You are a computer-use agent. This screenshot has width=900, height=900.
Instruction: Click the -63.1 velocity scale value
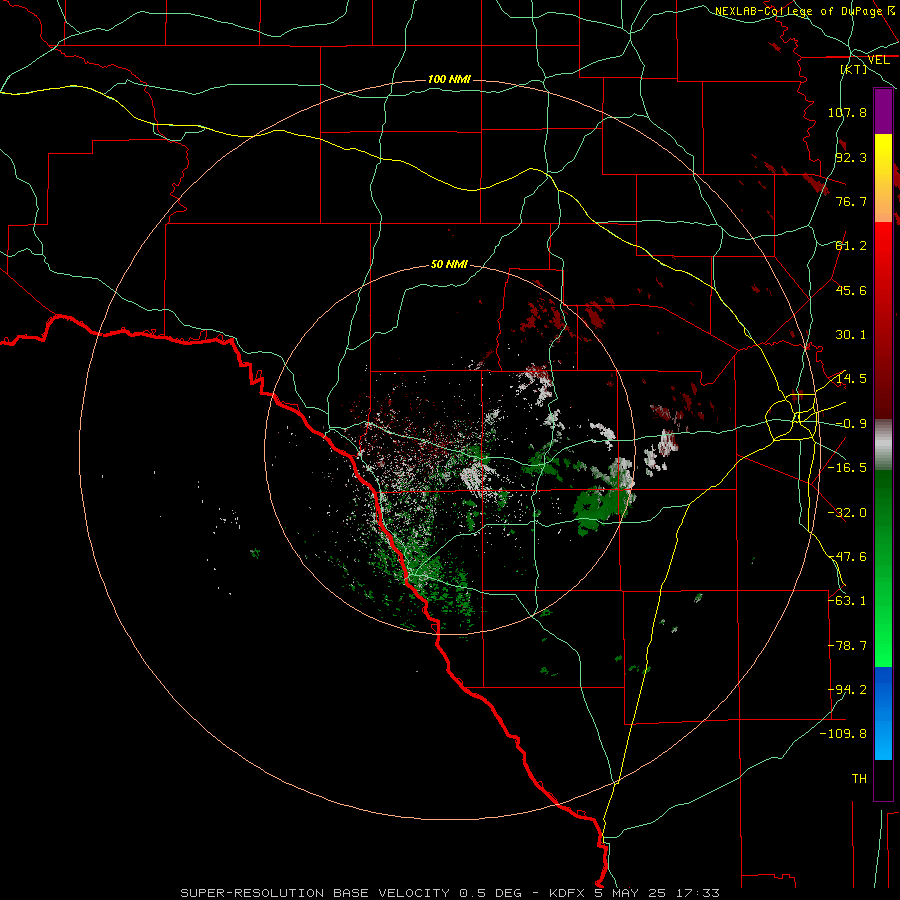(847, 601)
